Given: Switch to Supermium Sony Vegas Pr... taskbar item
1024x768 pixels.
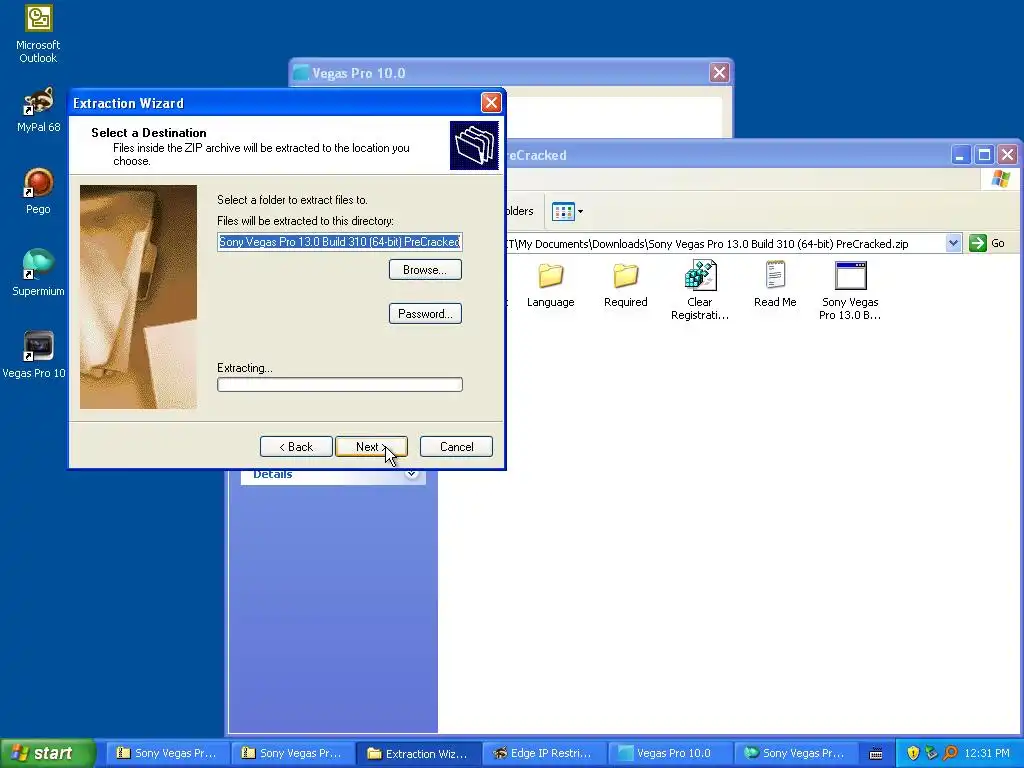Looking at the screenshot, I should [795, 754].
